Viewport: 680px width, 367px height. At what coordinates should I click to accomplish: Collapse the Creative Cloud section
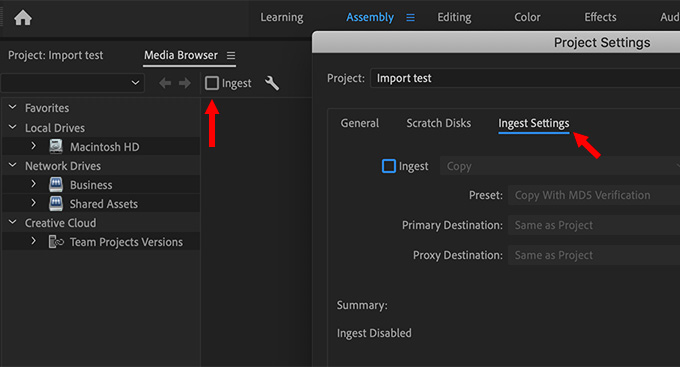13,222
